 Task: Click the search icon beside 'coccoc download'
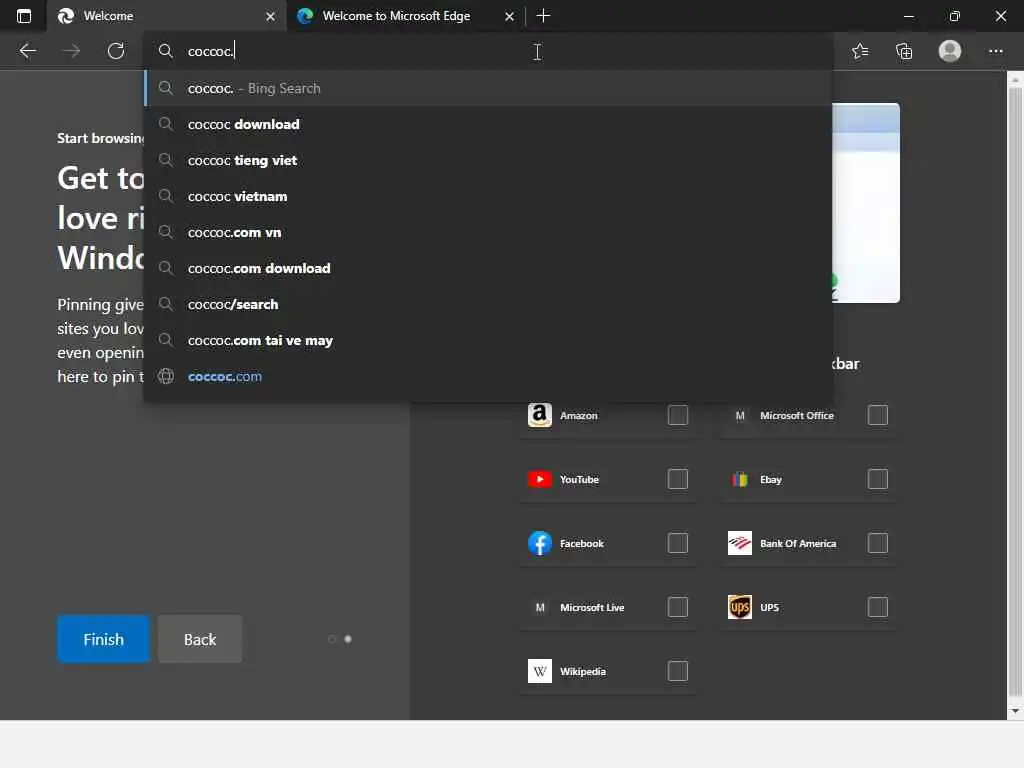166,124
